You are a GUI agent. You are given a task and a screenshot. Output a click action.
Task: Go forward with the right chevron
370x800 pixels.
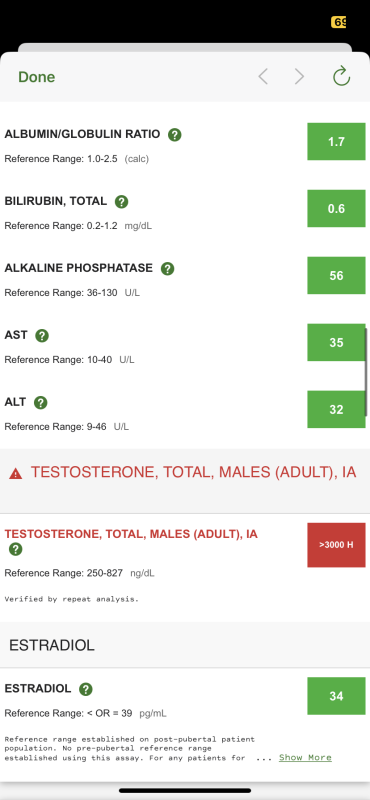click(300, 77)
